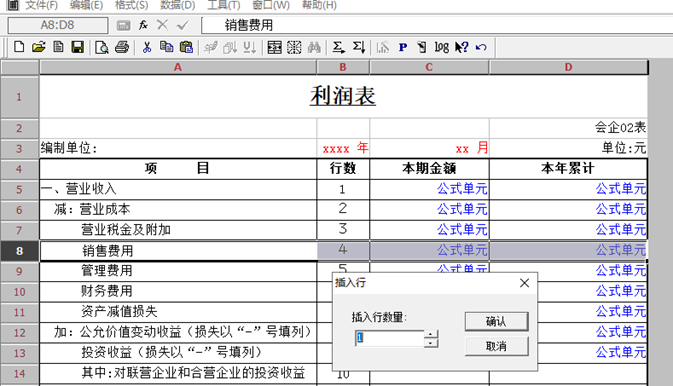Save the report with the floppy disk icon

[78, 47]
